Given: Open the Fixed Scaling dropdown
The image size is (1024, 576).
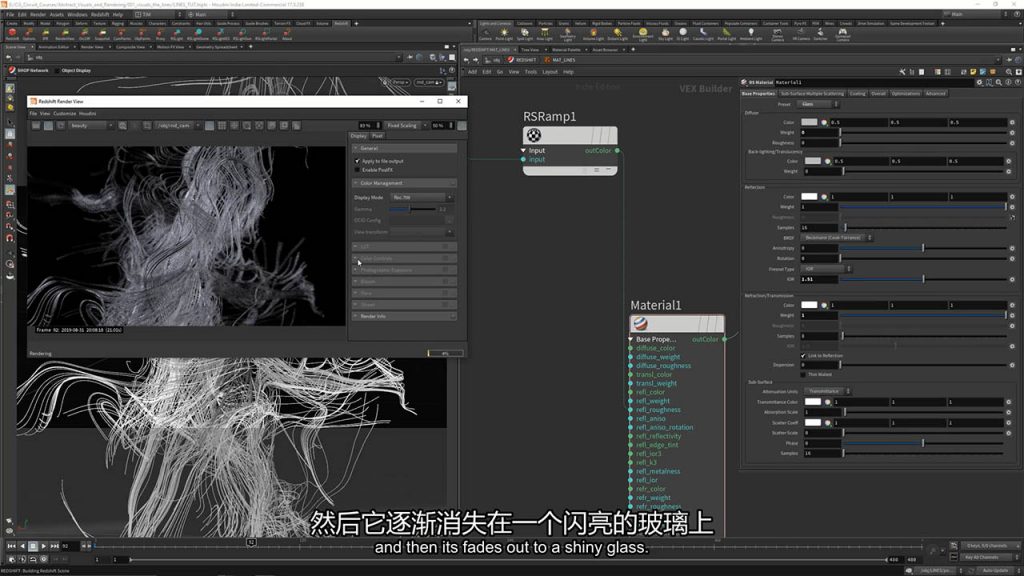Looking at the screenshot, I should pyautogui.click(x=406, y=125).
